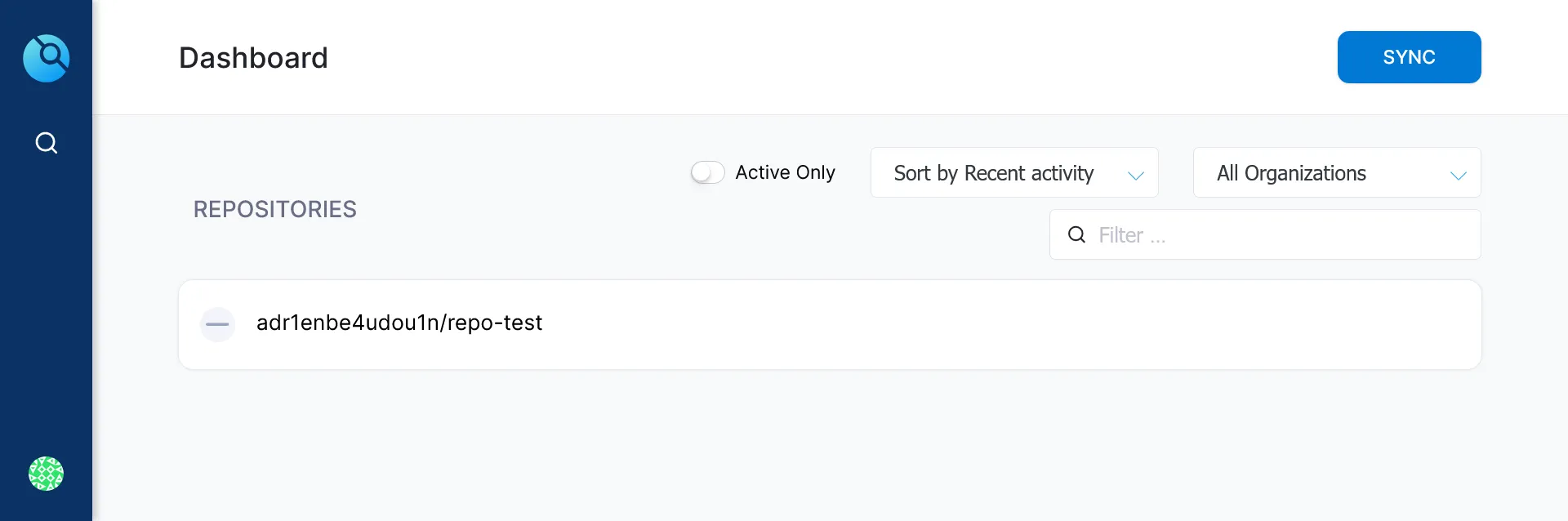The image size is (1568, 521).
Task: Click the Dashboard page title
Action: point(253,58)
